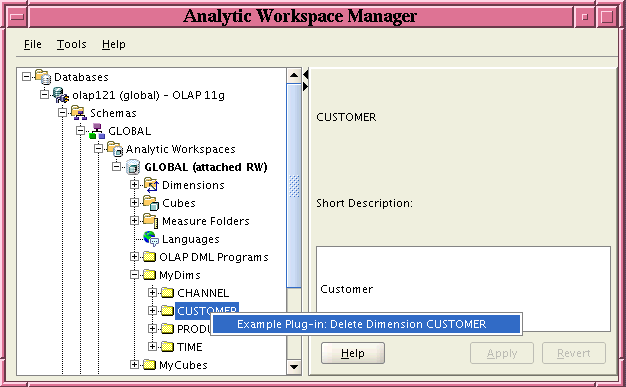Click the Help button in details panel
This screenshot has height=387, width=626.
353,353
